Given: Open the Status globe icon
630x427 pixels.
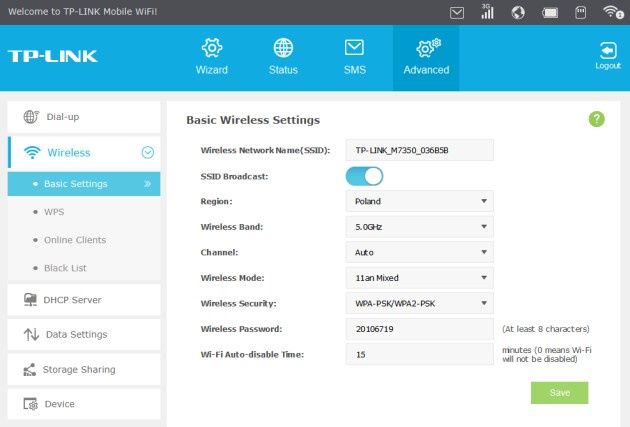Looking at the screenshot, I should (x=283, y=48).
